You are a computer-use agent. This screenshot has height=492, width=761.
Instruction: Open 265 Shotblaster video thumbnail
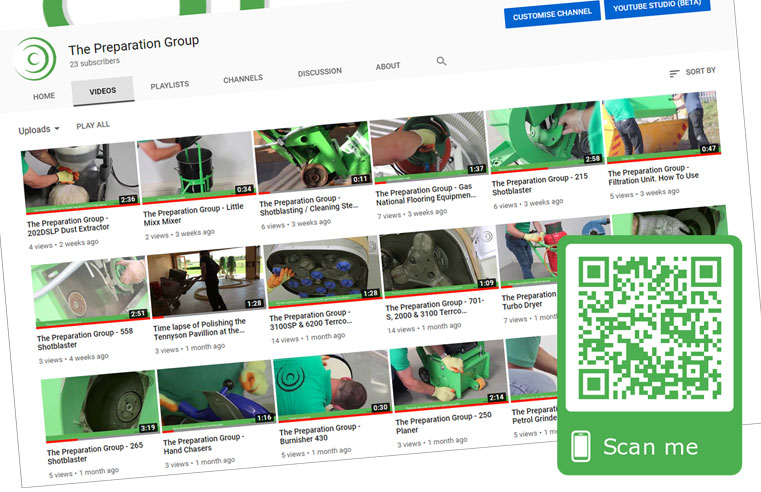click(x=100, y=406)
